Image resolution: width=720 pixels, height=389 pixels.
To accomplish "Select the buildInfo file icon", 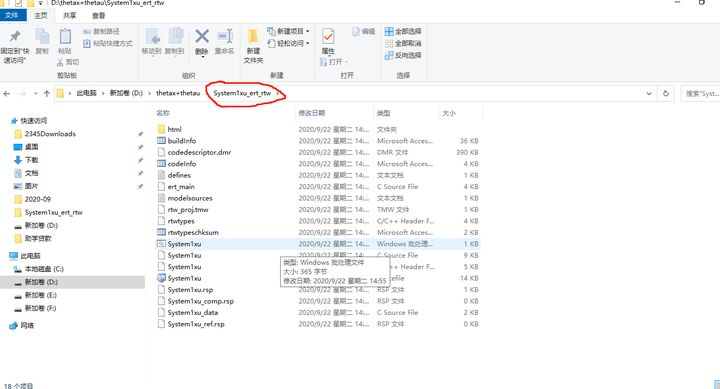I will (161, 141).
